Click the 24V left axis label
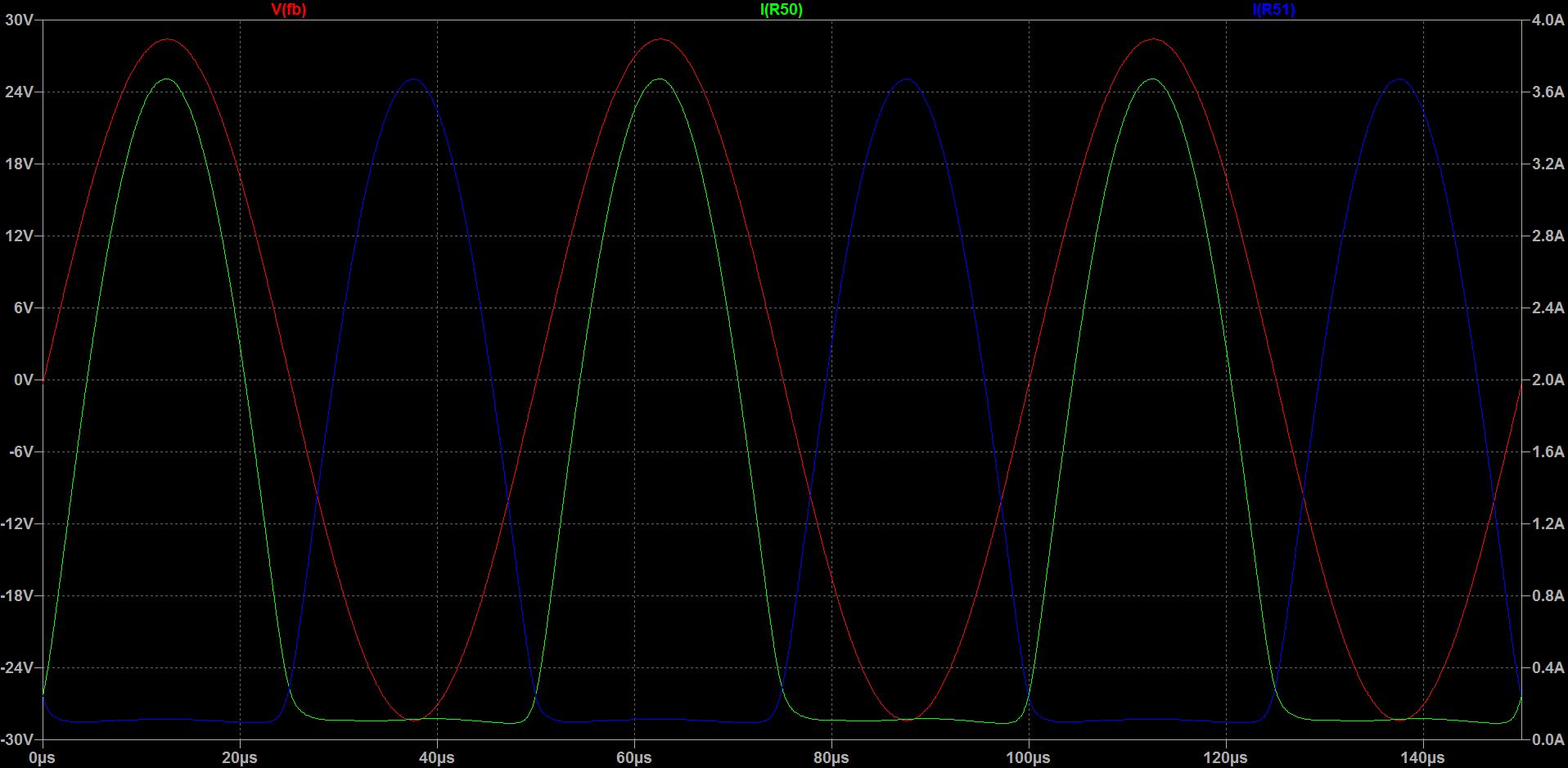The image size is (1568, 768). (x=19, y=92)
